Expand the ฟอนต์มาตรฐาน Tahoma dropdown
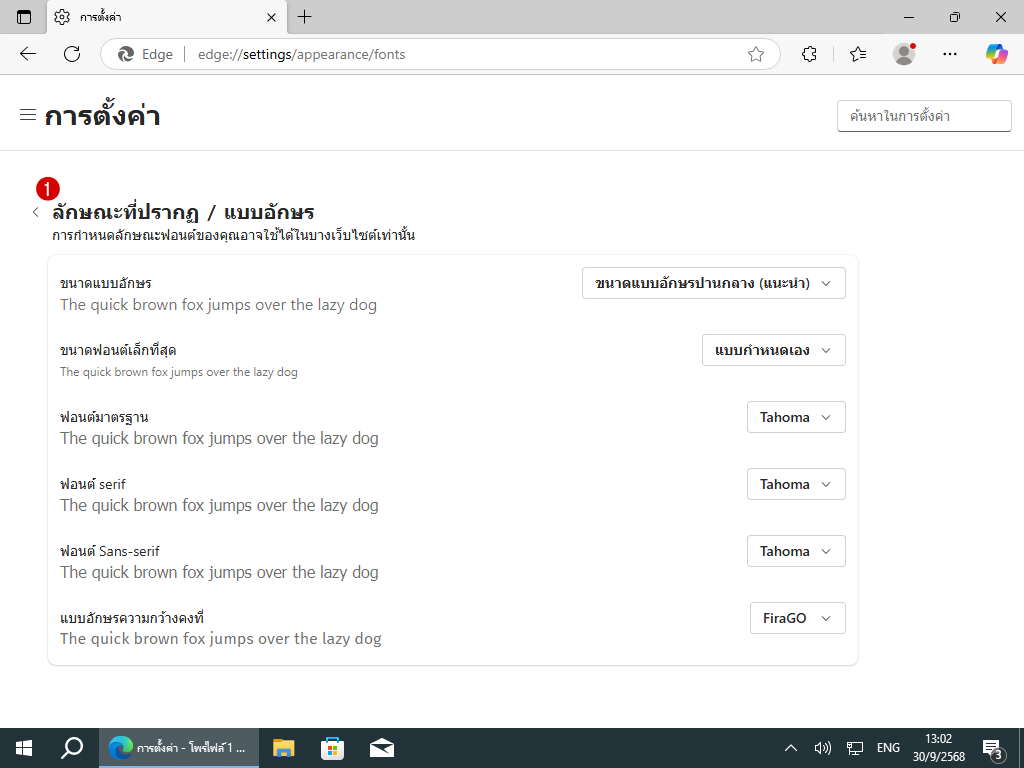This screenshot has width=1024, height=768. tap(795, 417)
